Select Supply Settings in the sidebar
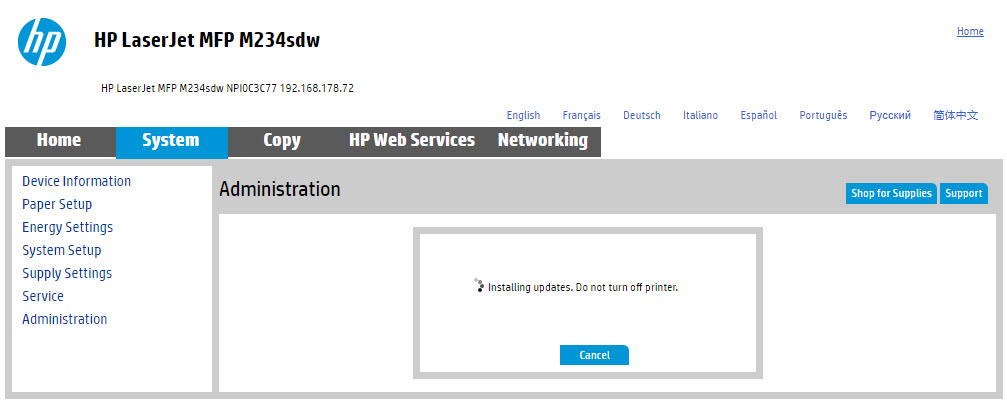1007x410 pixels. pos(67,274)
